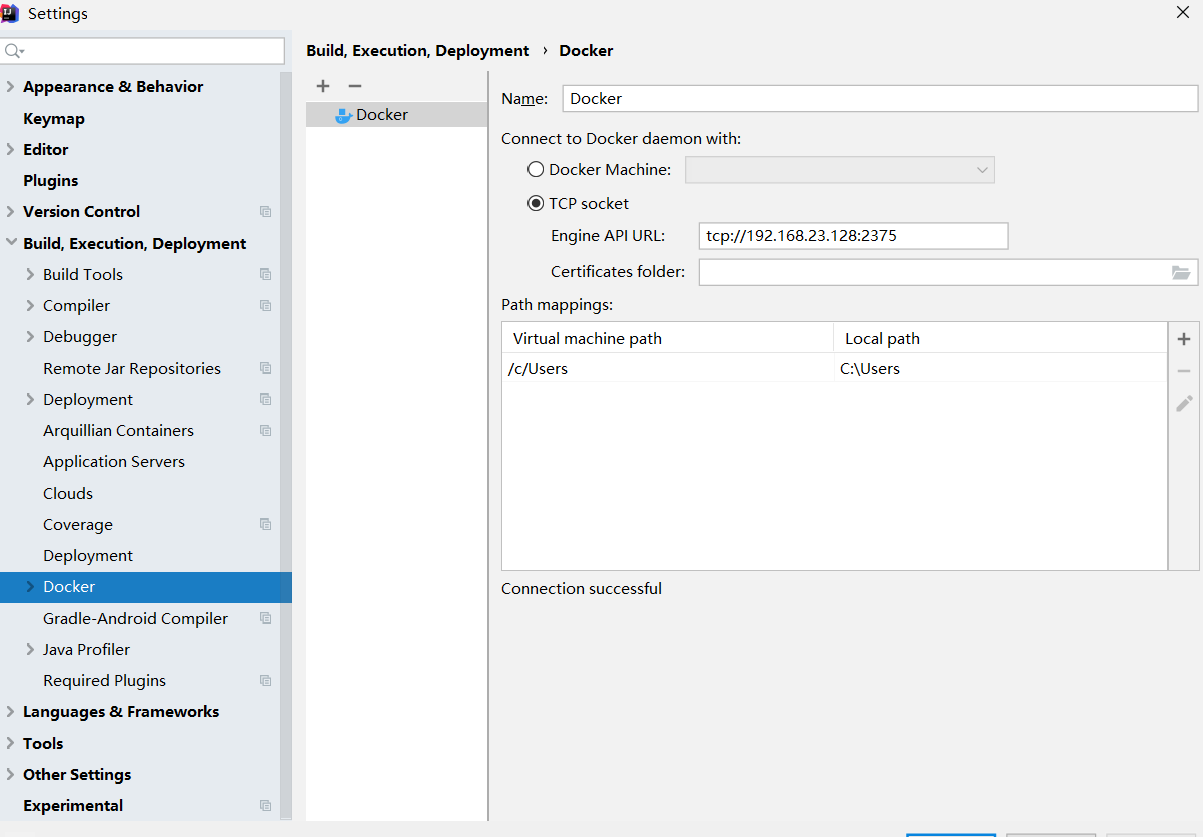
Task: Browse for Certificates folder with folder icon
Action: click(1181, 272)
